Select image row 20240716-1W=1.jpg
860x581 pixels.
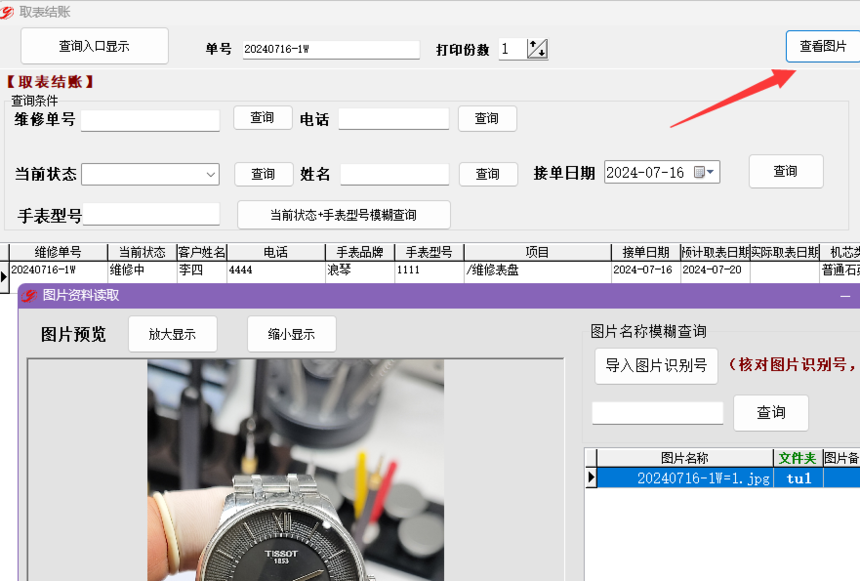(685, 478)
